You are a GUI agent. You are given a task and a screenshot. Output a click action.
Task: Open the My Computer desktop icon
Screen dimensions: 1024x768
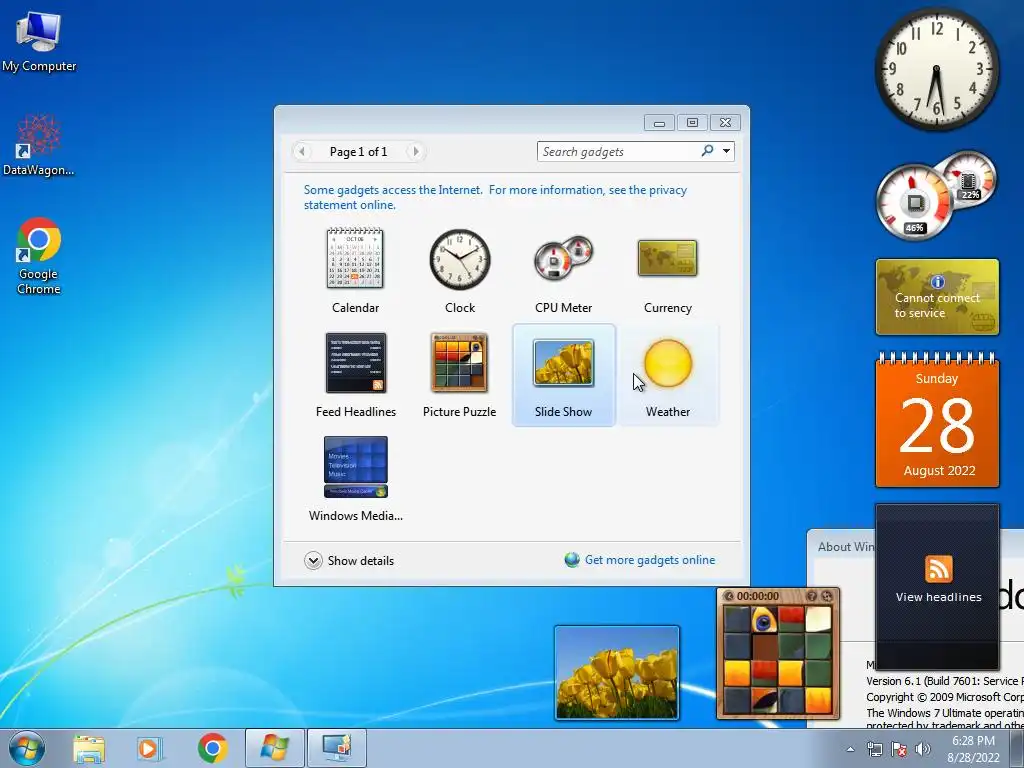(39, 42)
